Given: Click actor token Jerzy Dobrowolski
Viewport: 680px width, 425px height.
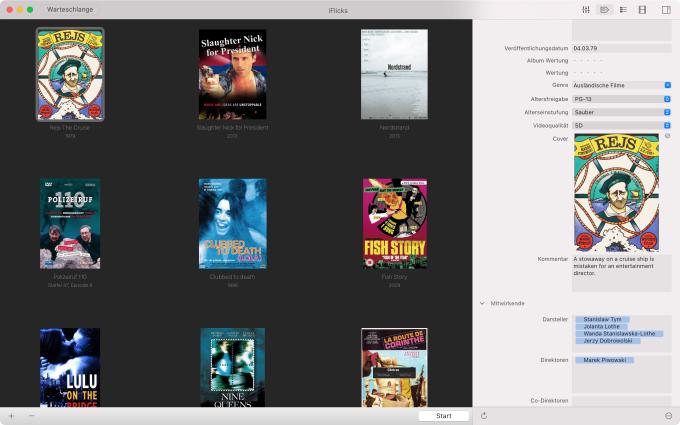Looking at the screenshot, I should click(x=608, y=341).
